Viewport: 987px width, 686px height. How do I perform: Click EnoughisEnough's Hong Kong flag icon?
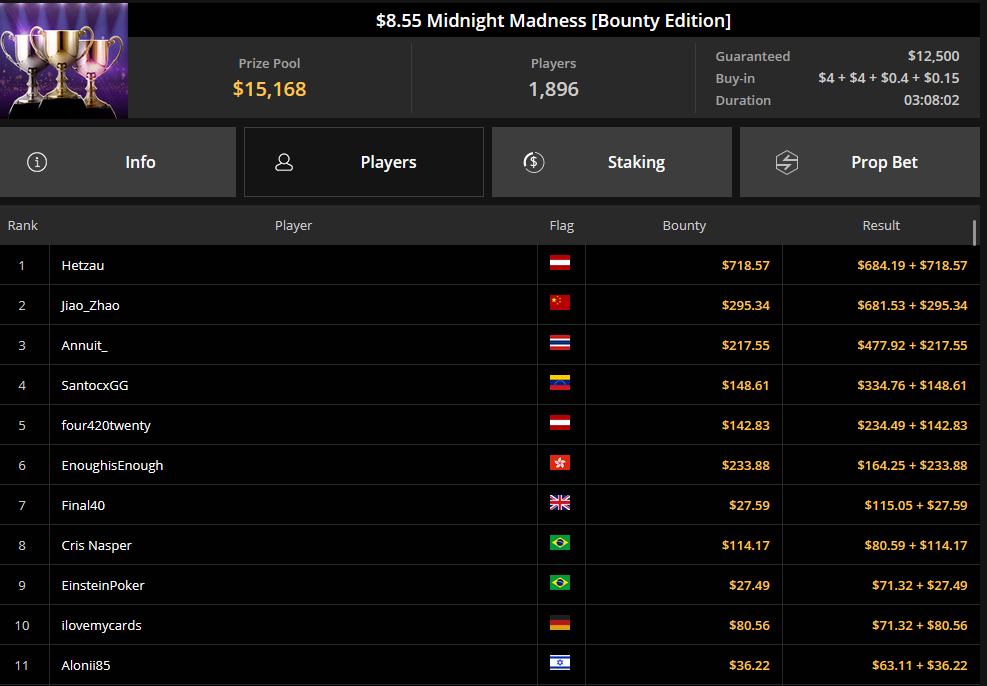(560, 463)
